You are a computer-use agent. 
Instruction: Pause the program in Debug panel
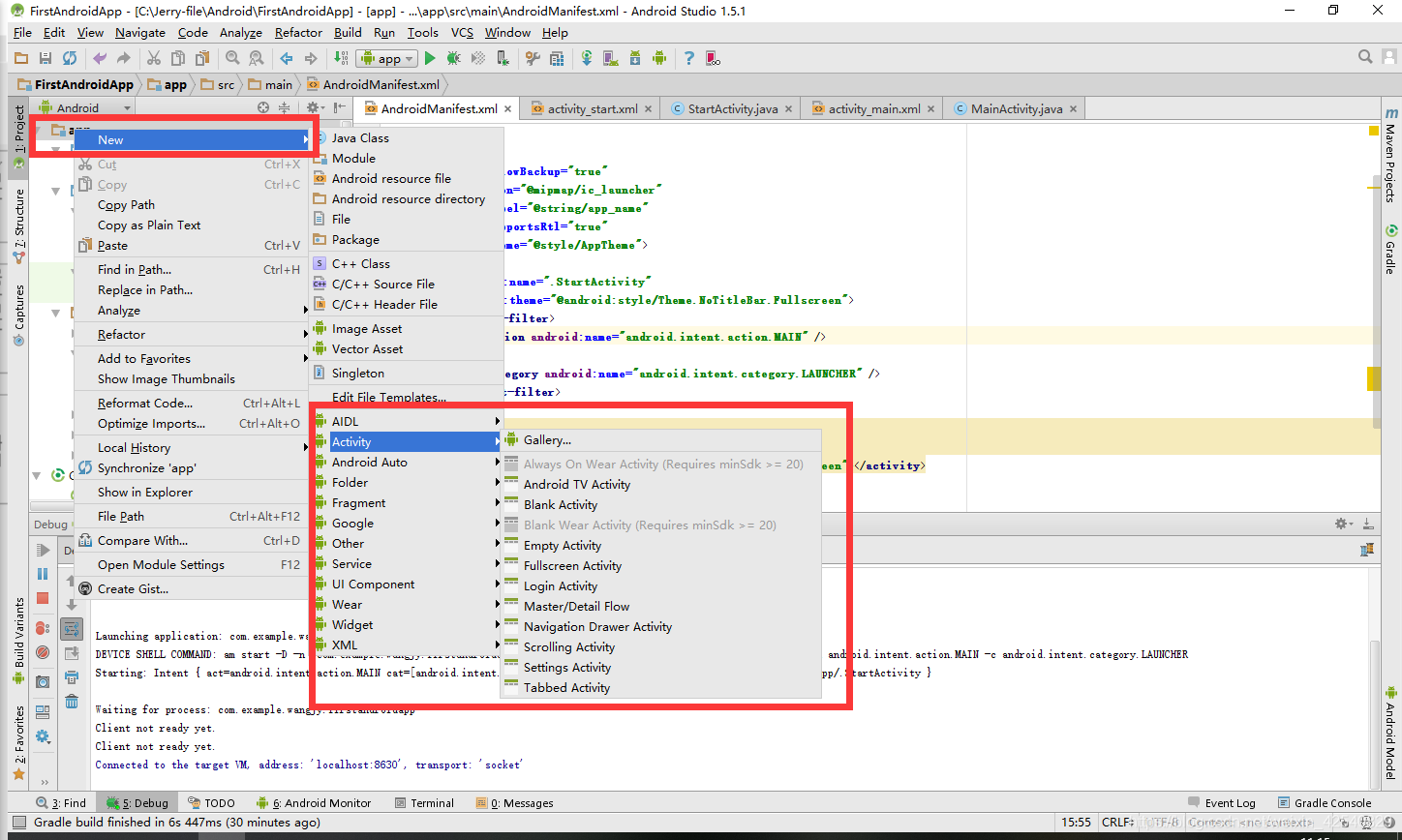[x=43, y=574]
